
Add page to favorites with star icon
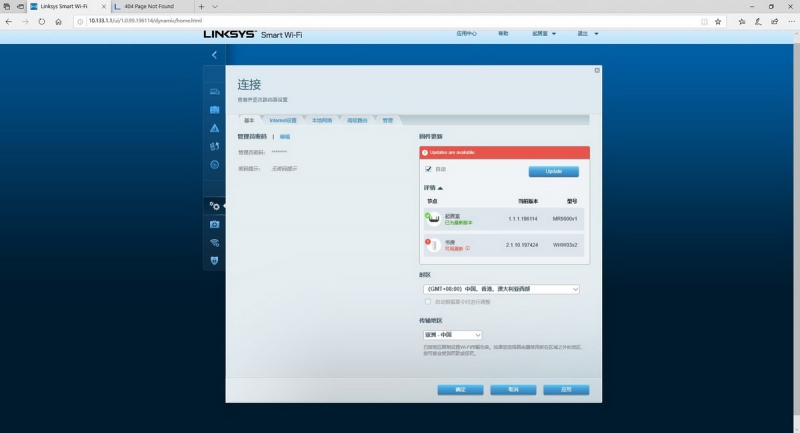tap(718, 21)
